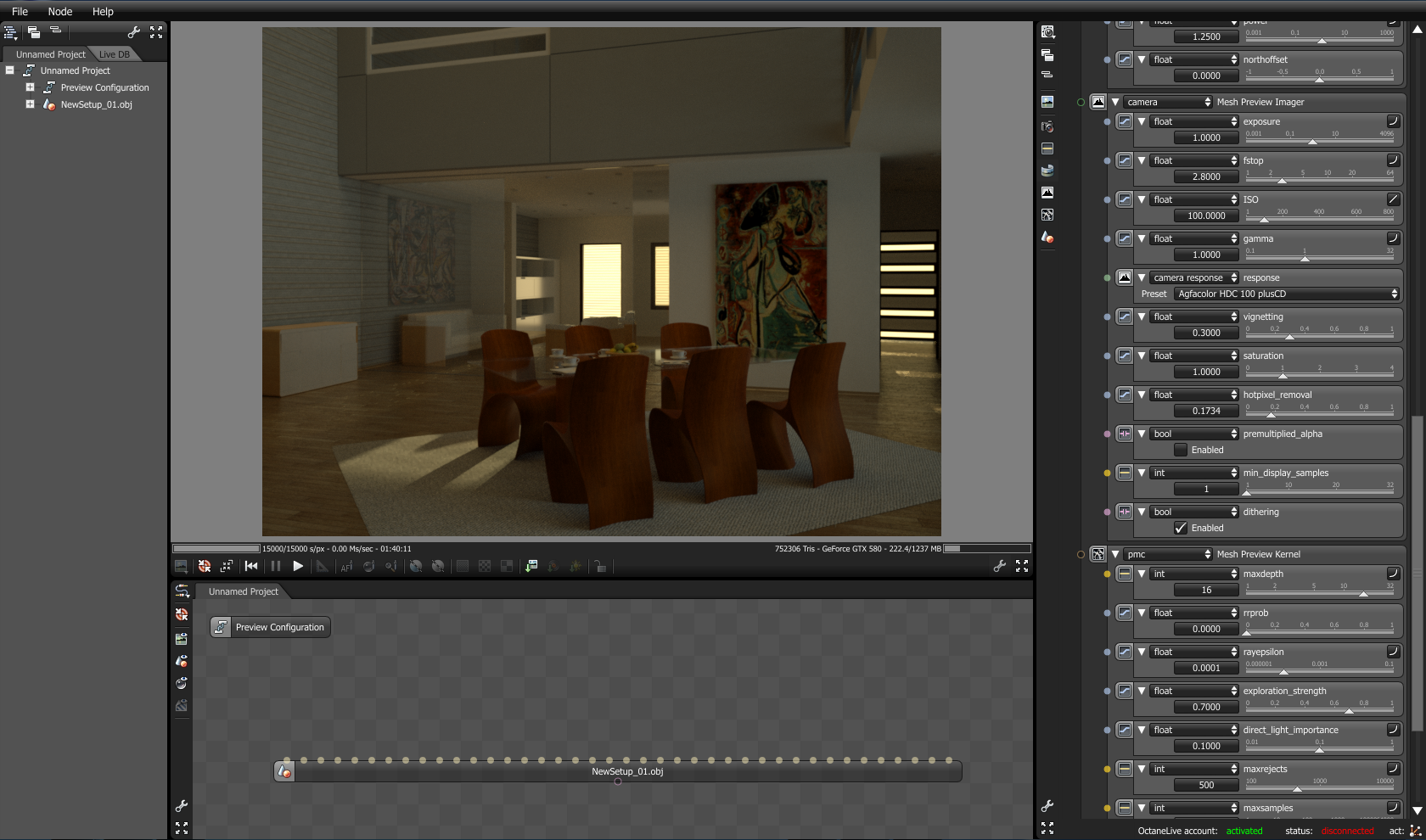Click the imager histogram icon in inspector sidebar
This screenshot has height=840, width=1426.
pos(1047,193)
